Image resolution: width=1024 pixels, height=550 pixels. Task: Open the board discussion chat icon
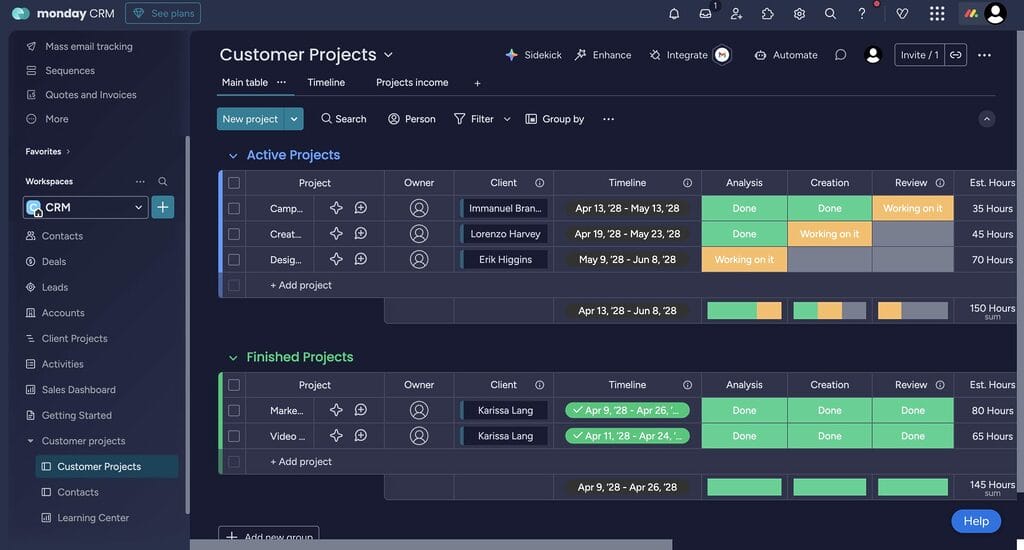tap(840, 55)
